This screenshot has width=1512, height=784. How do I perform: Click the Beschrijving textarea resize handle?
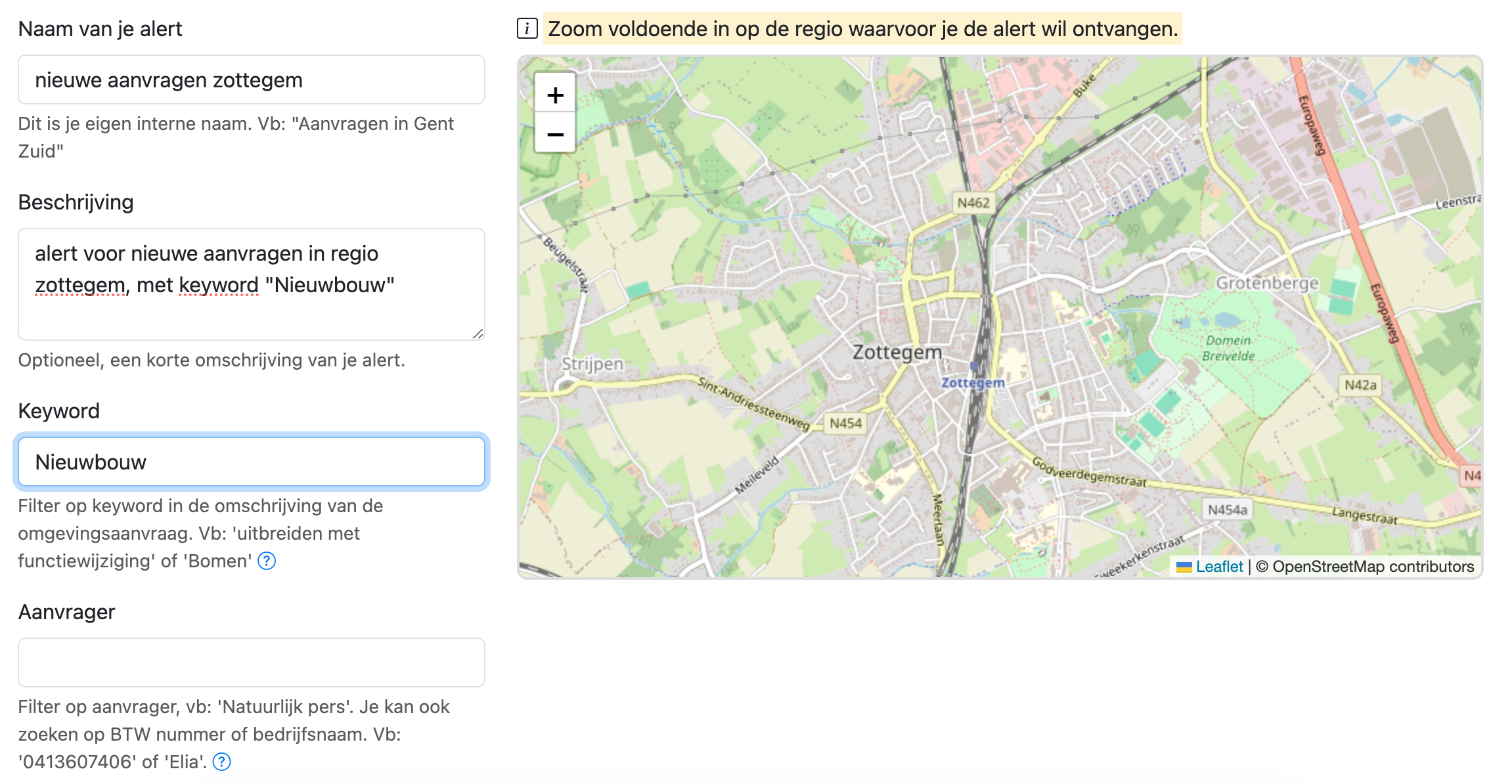478,334
